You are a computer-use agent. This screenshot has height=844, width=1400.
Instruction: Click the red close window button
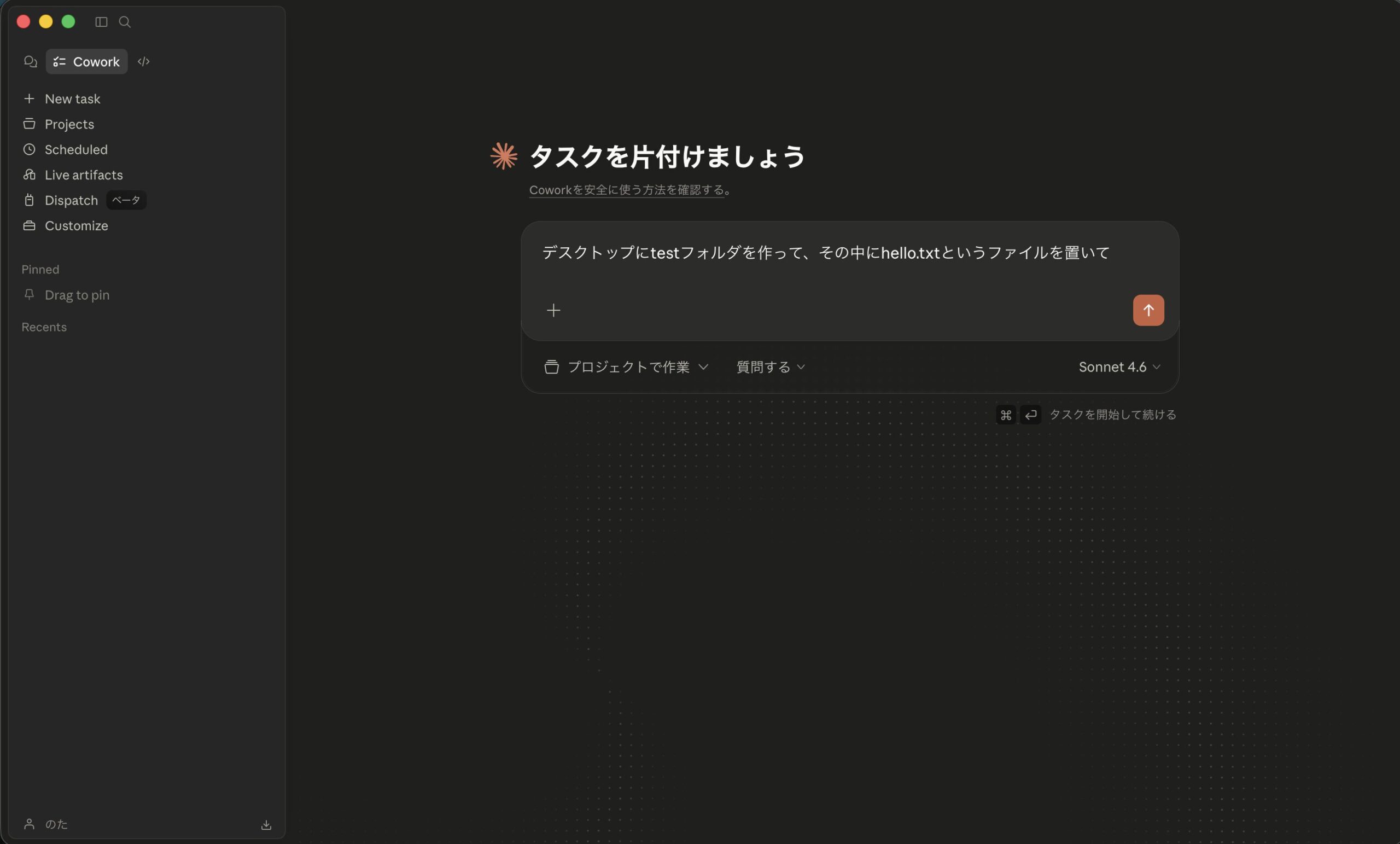tap(24, 21)
